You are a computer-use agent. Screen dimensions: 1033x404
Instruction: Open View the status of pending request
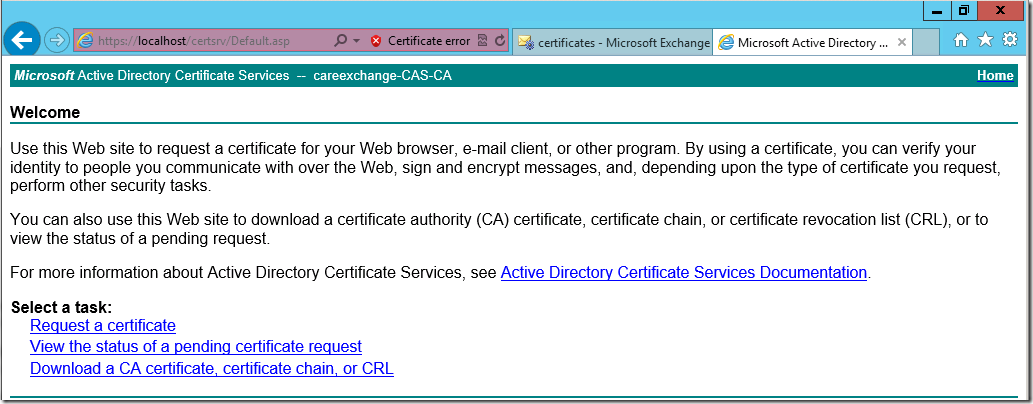(x=196, y=347)
